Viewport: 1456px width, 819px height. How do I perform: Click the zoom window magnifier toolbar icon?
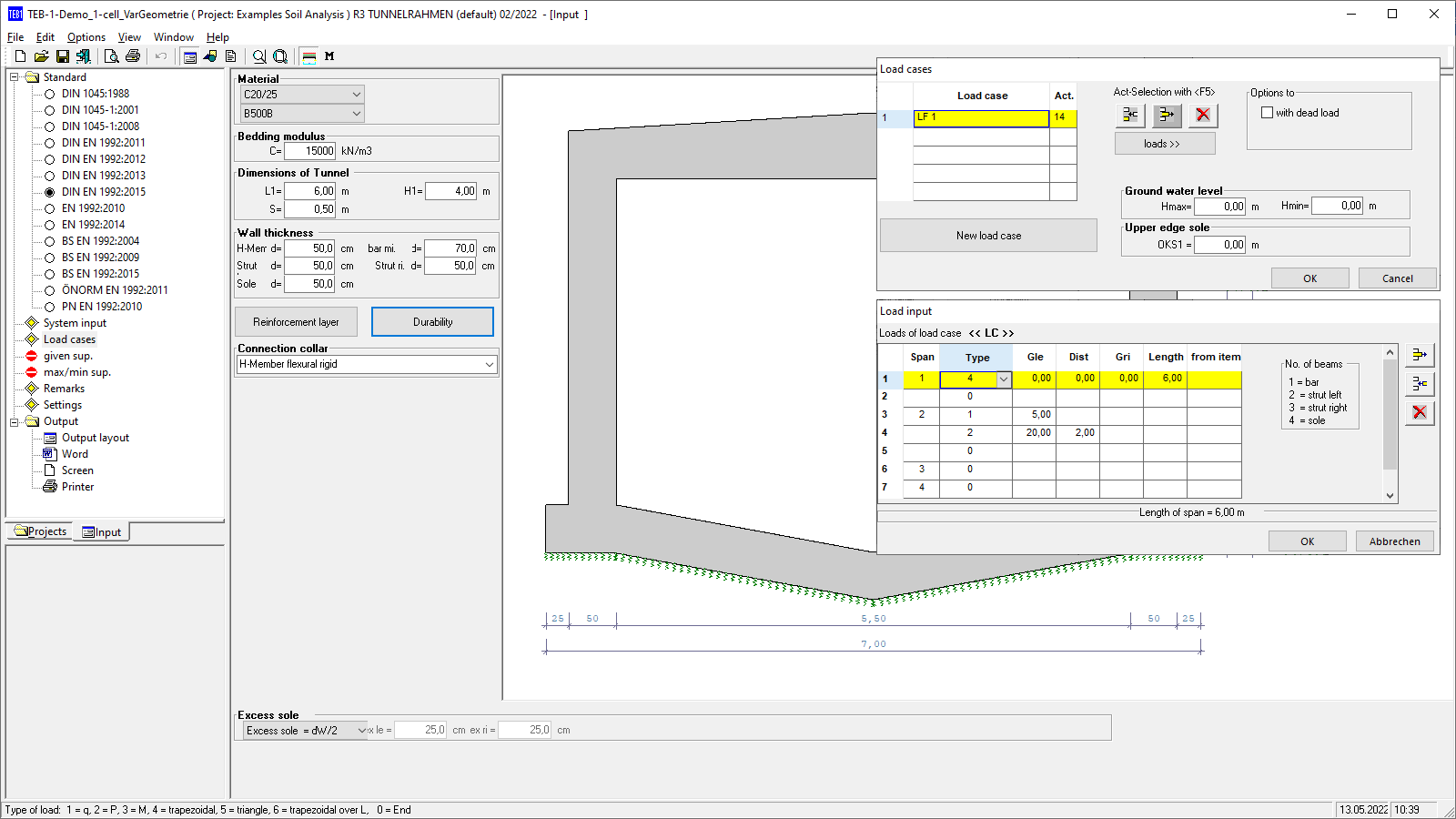280,56
